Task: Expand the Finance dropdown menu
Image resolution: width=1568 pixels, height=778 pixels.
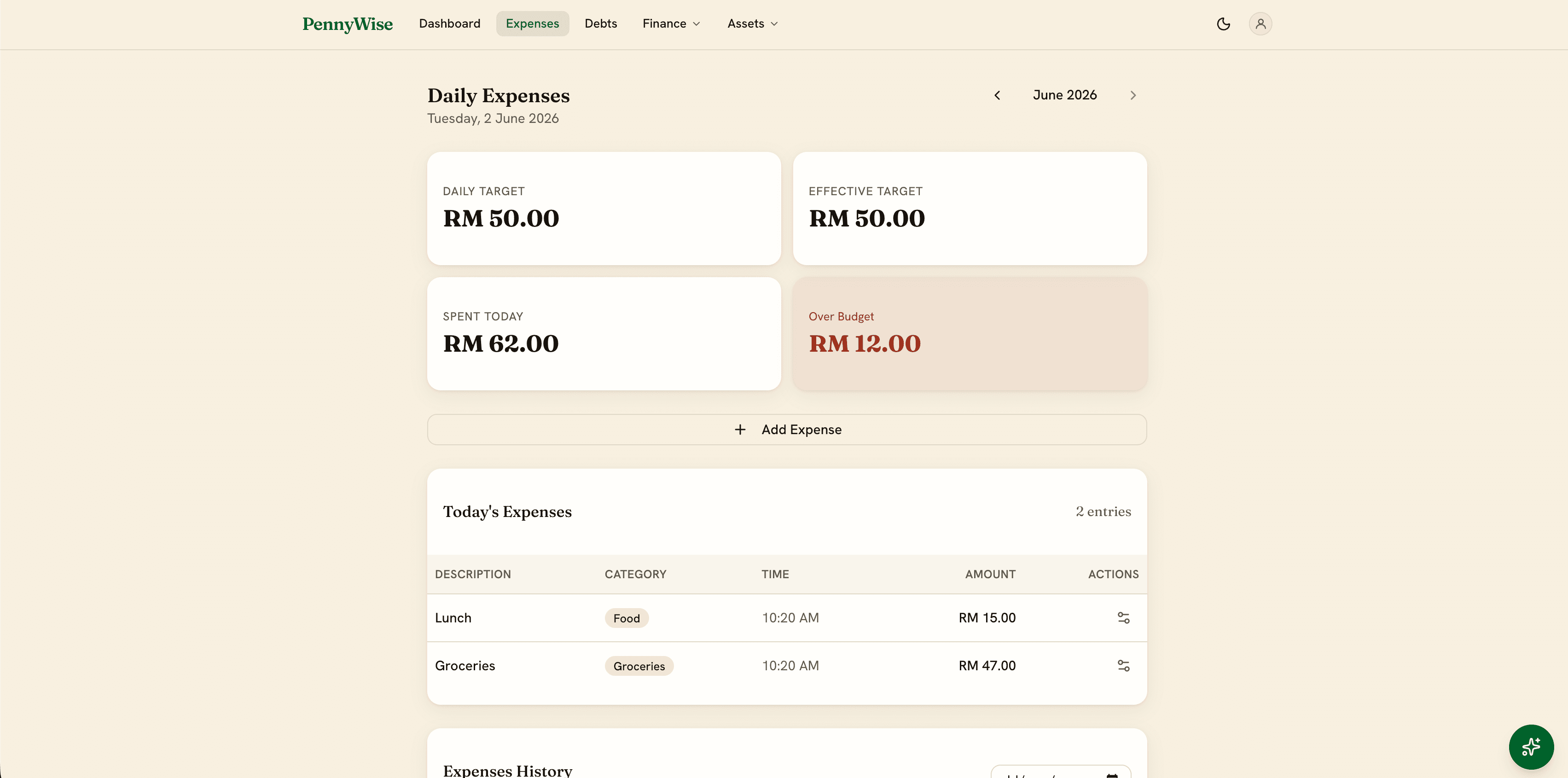Action: [x=671, y=24]
